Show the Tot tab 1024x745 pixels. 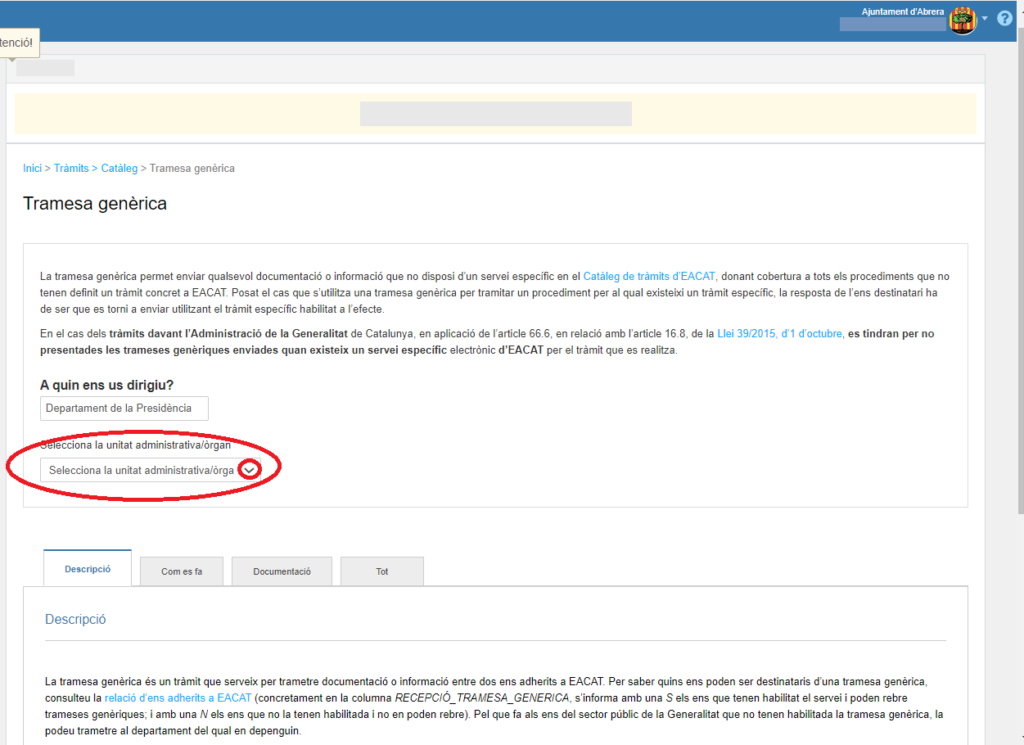coord(381,571)
